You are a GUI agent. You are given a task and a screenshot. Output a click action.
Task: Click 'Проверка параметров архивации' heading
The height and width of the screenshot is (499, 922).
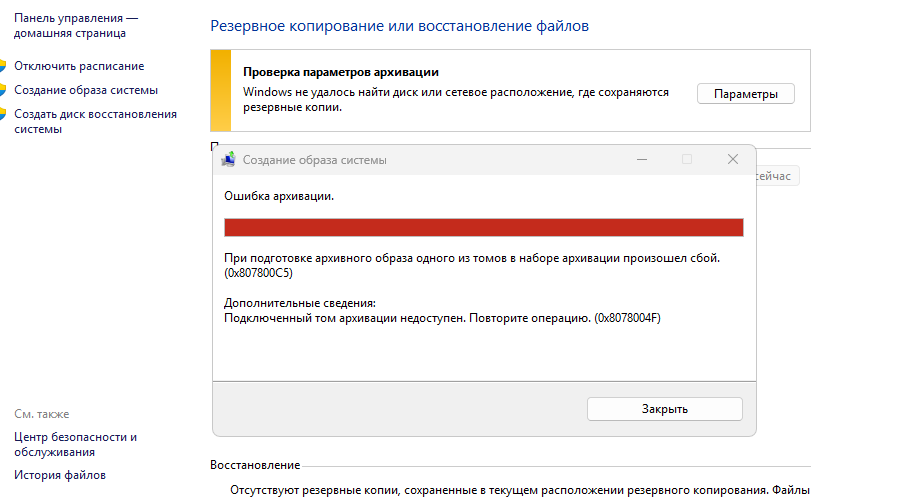341,72
